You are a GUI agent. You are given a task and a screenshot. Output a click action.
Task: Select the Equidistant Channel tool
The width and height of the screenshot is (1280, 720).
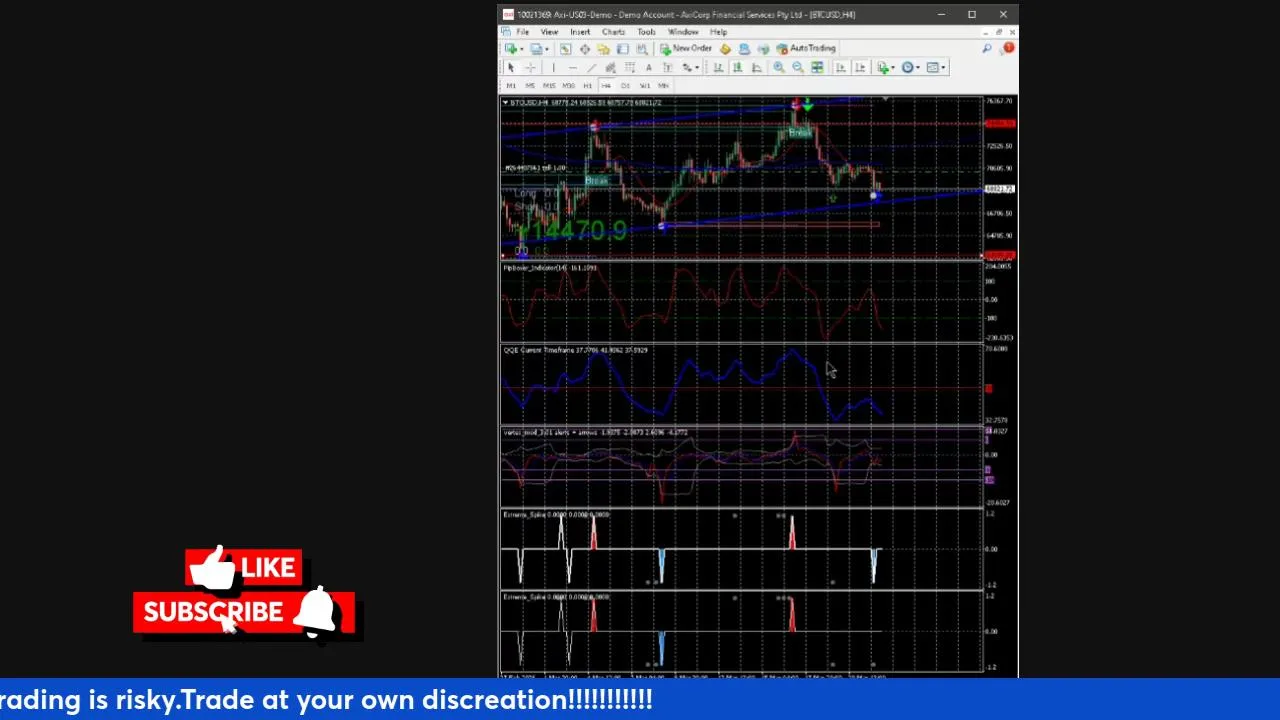coord(611,67)
